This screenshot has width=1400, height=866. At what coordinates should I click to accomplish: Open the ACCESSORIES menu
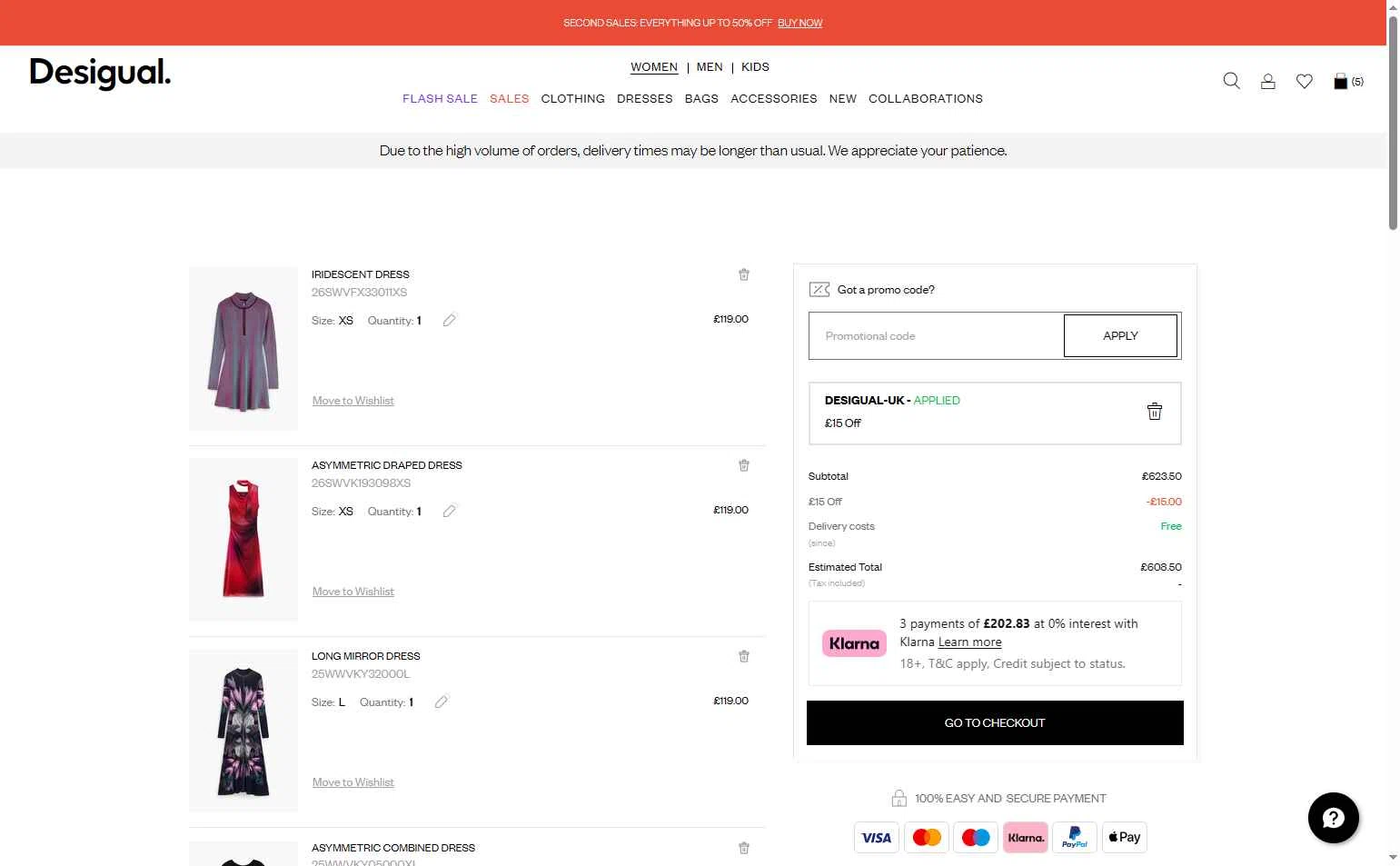pos(773,98)
